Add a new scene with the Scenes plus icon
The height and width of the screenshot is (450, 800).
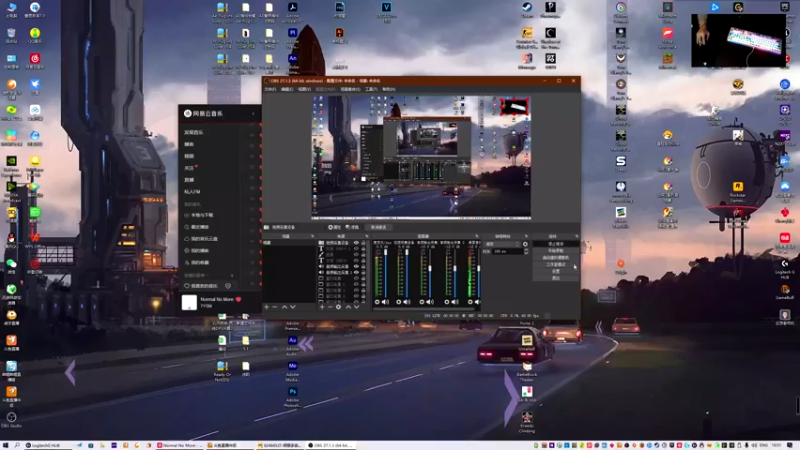(266, 307)
